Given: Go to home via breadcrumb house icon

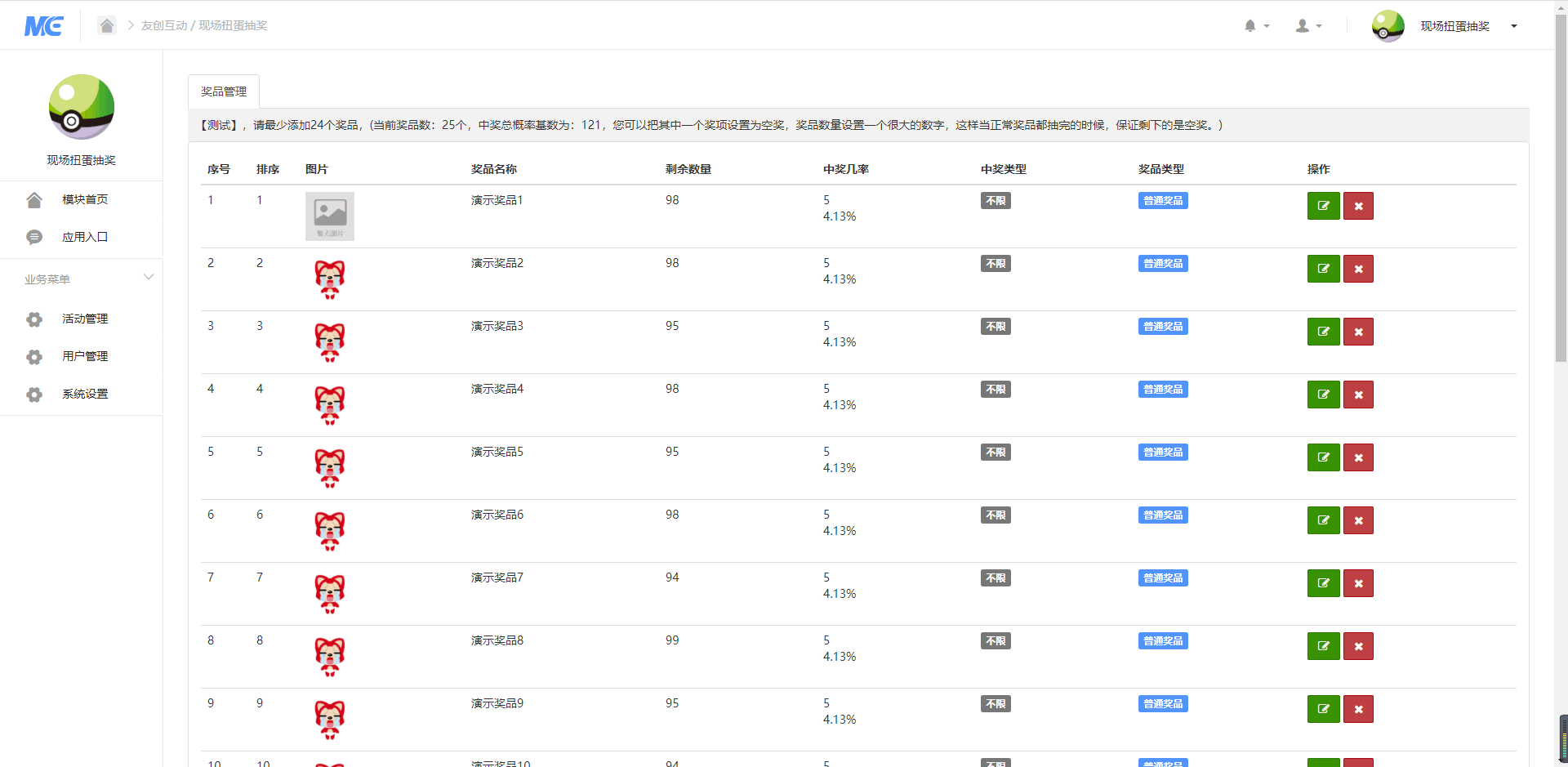Looking at the screenshot, I should [x=107, y=25].
